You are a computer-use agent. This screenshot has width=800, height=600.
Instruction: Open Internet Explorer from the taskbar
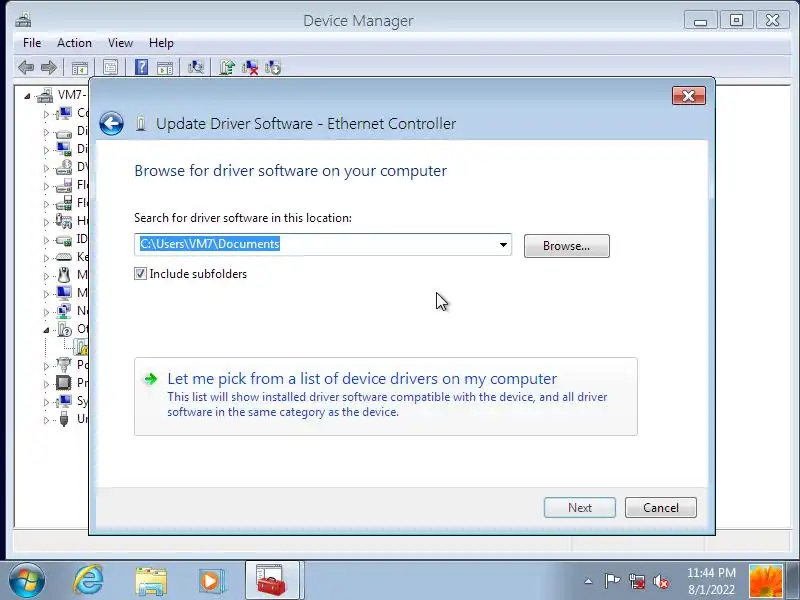coord(88,581)
